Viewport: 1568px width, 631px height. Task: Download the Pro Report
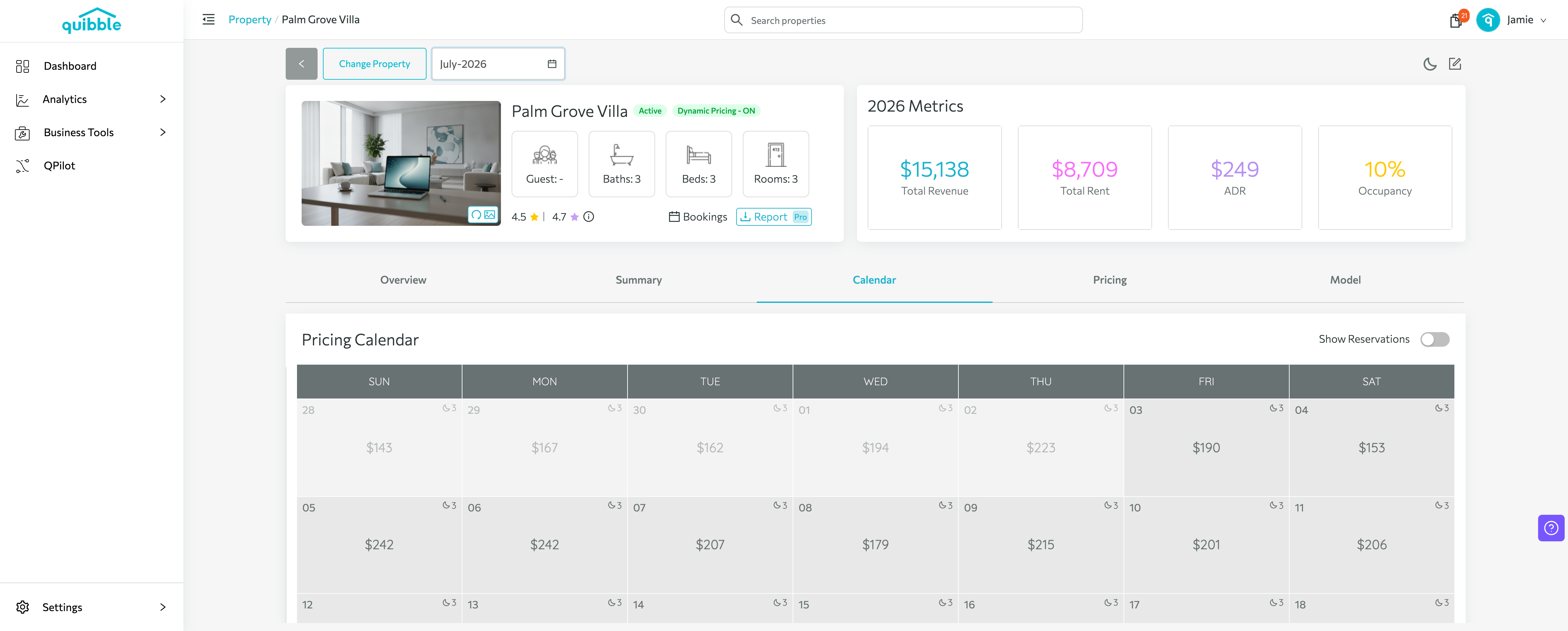click(x=774, y=217)
